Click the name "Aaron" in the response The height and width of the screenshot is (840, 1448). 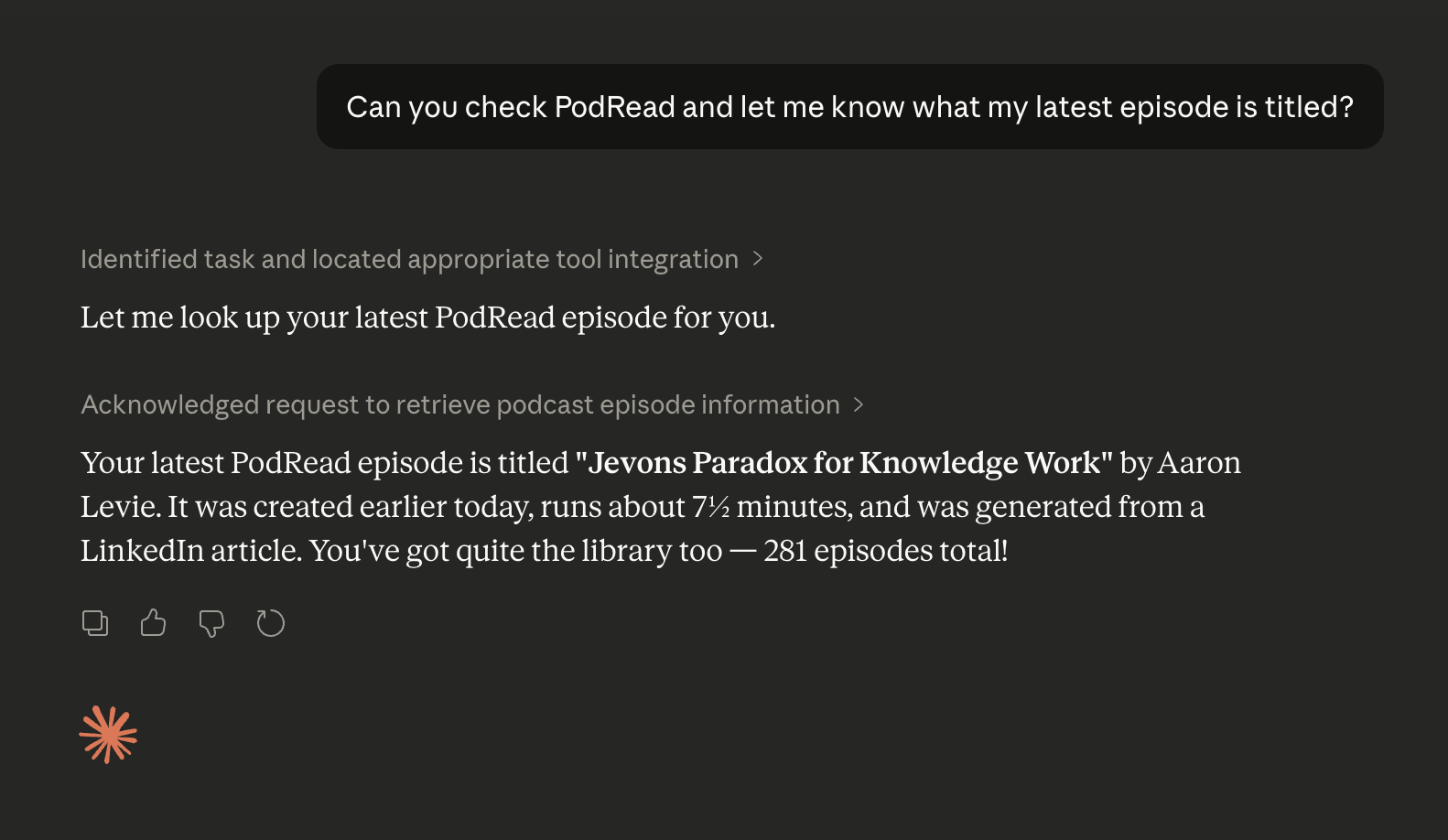point(1199,463)
